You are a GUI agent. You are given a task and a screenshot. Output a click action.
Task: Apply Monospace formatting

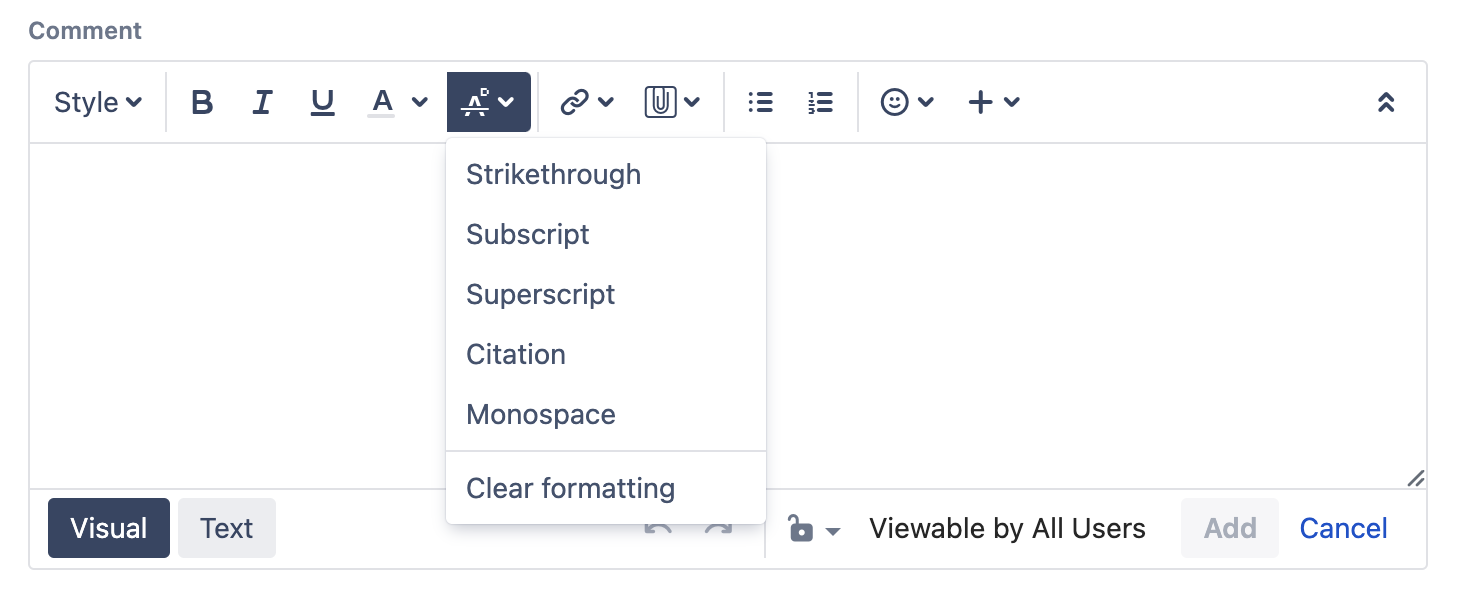(x=606, y=414)
